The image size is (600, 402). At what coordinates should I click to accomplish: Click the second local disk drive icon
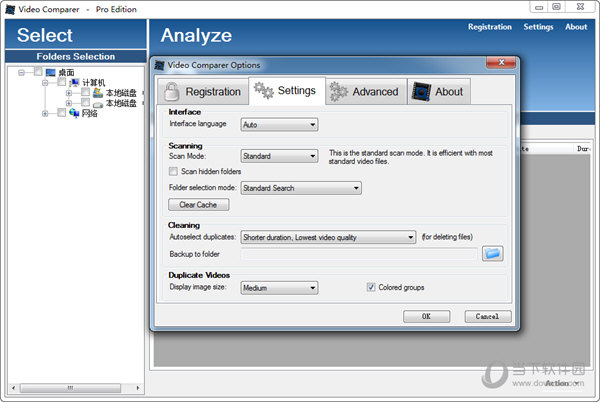pyautogui.click(x=98, y=103)
